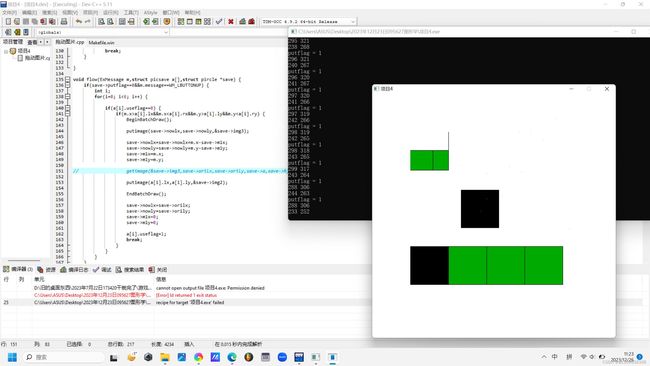Click the Print icon in toolbar
The height and width of the screenshot is (366, 650).
[64, 22]
